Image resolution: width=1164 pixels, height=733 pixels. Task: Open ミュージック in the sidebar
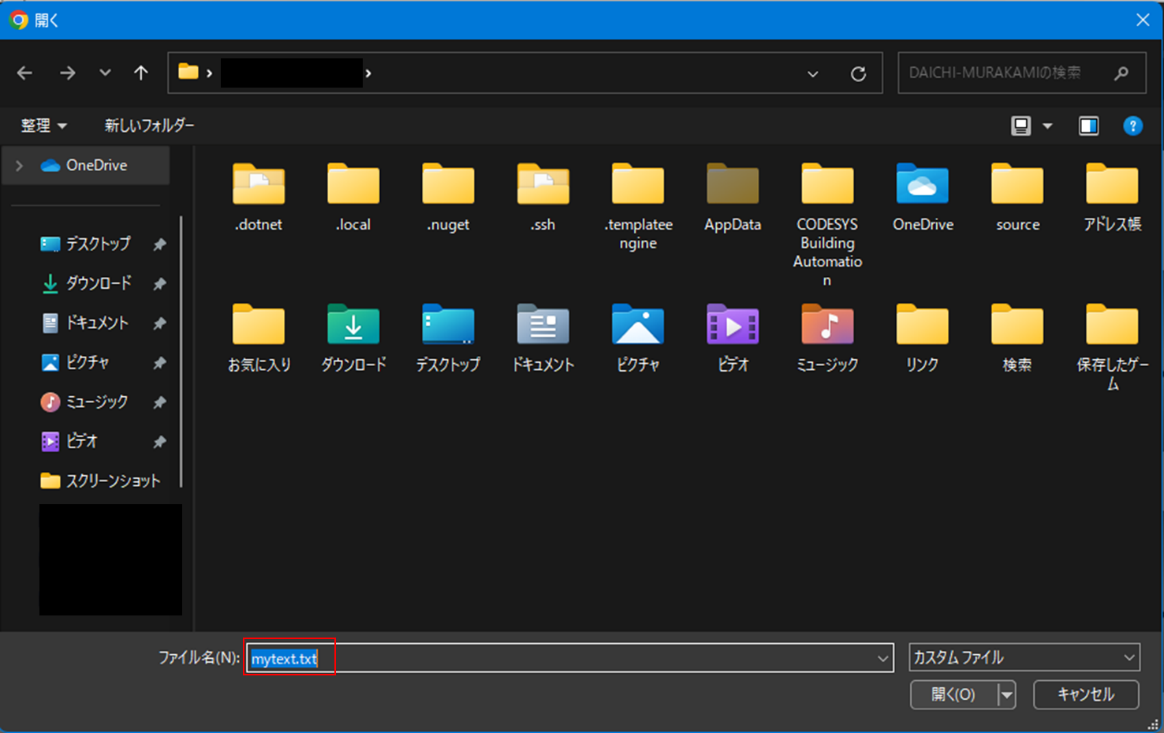[x=97, y=402]
